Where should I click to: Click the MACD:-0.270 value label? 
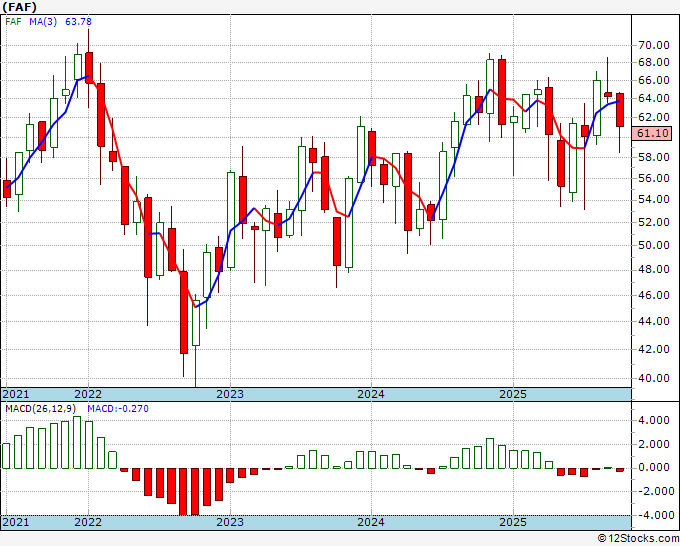pyautogui.click(x=118, y=409)
